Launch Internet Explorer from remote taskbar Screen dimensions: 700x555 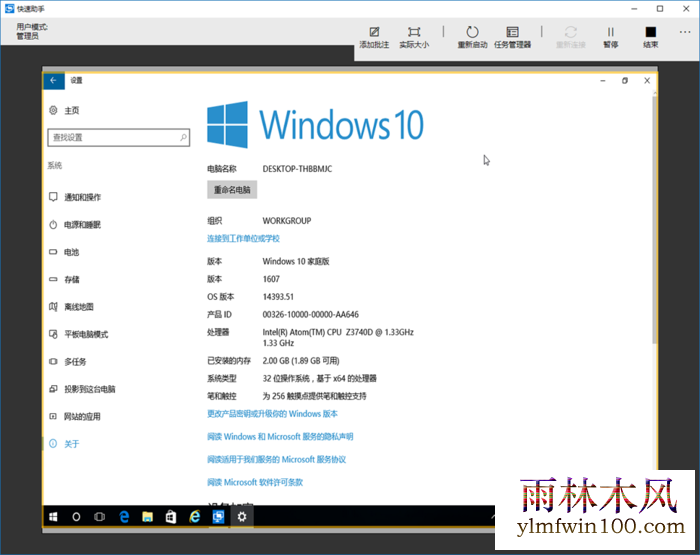195,517
